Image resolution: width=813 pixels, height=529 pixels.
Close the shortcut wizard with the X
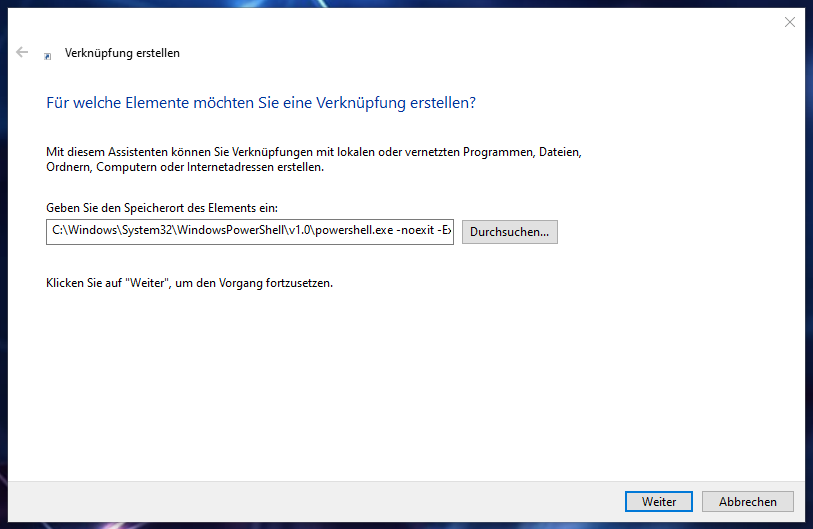tap(790, 22)
